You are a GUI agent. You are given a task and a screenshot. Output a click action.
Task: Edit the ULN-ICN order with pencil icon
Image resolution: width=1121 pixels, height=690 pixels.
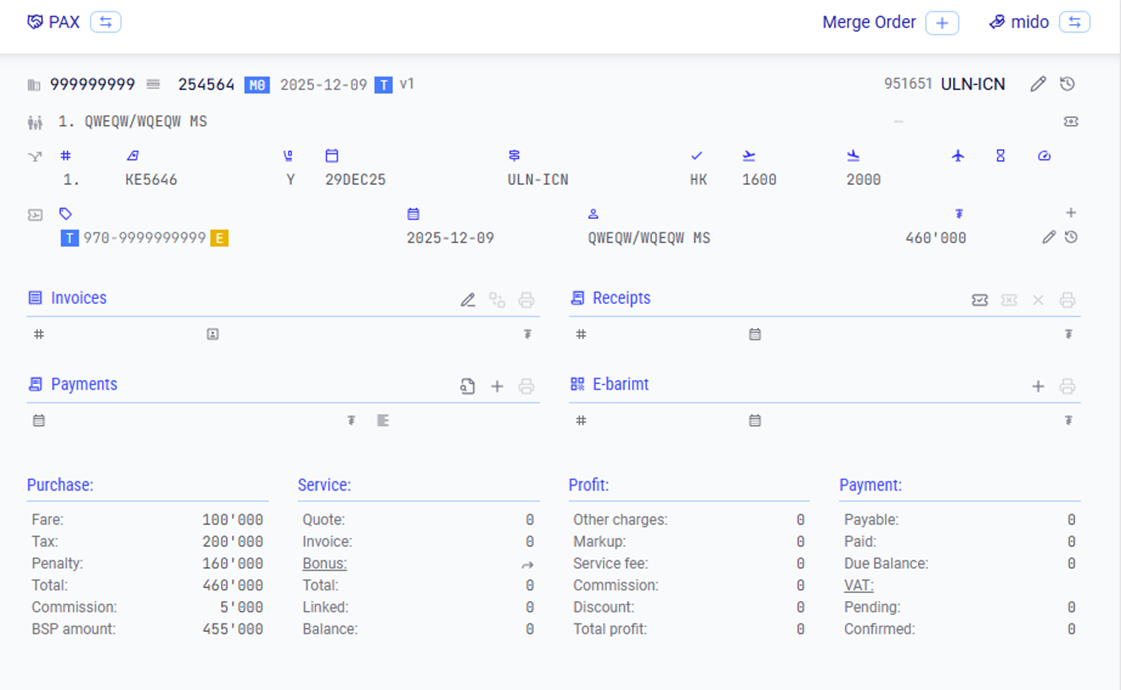coord(1038,84)
